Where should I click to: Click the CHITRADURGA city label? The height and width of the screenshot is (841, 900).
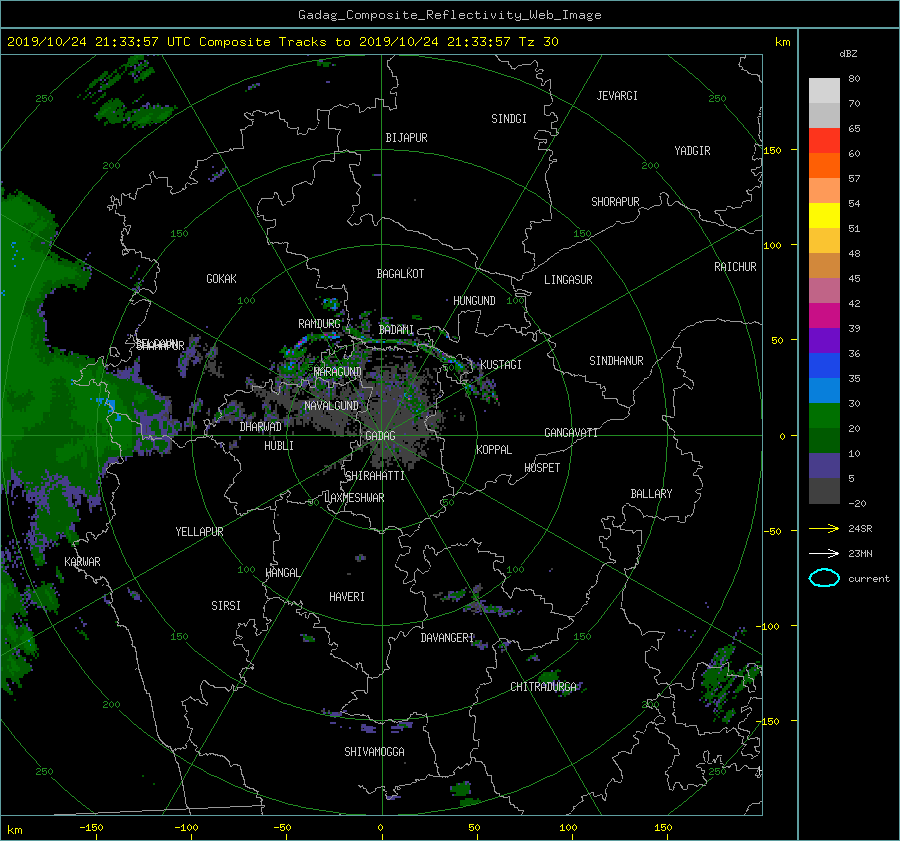(544, 687)
